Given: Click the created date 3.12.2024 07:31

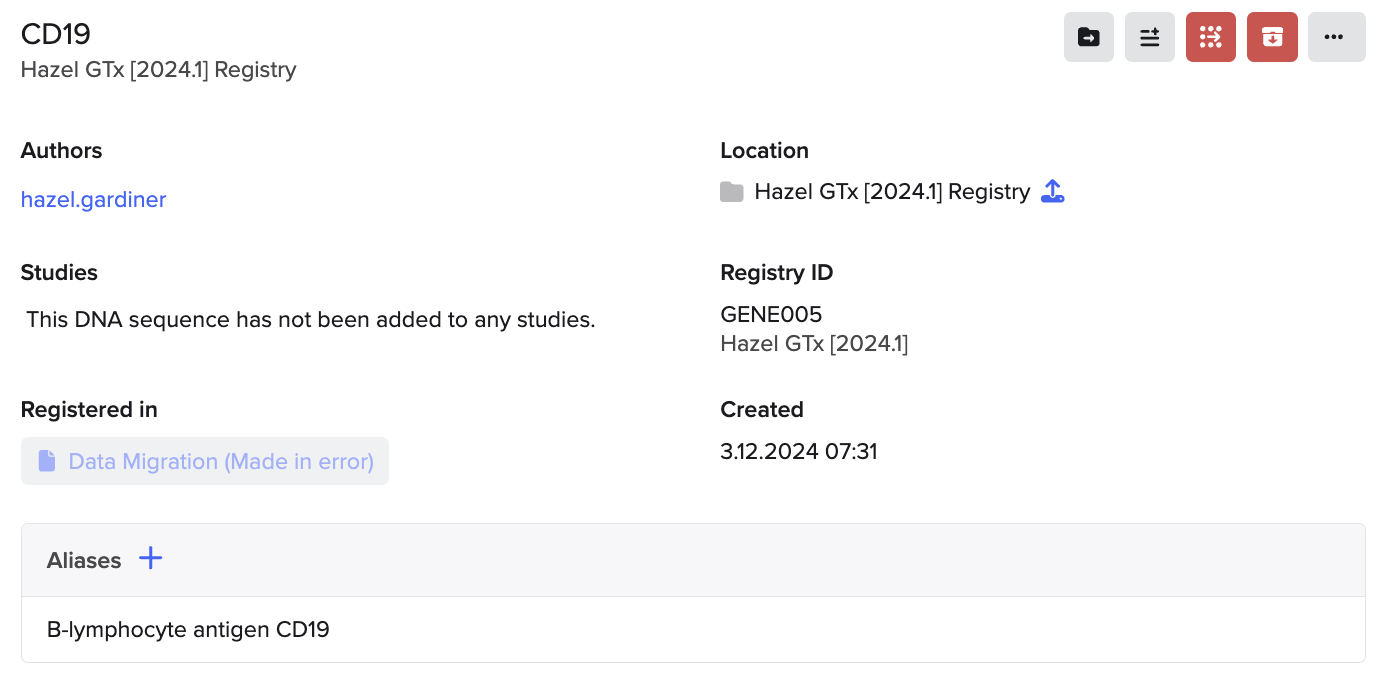Looking at the screenshot, I should tap(799, 452).
